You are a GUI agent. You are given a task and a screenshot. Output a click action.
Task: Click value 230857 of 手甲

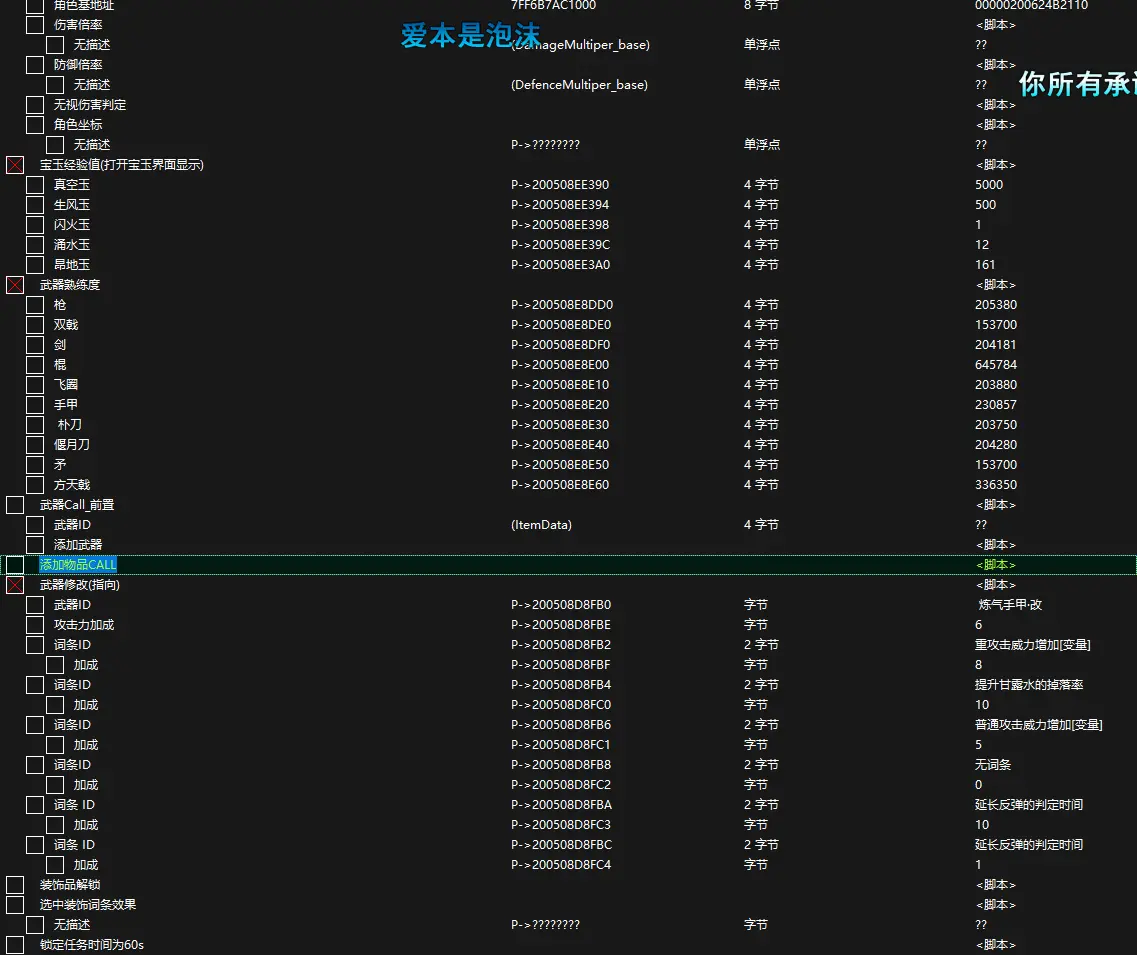(x=996, y=405)
